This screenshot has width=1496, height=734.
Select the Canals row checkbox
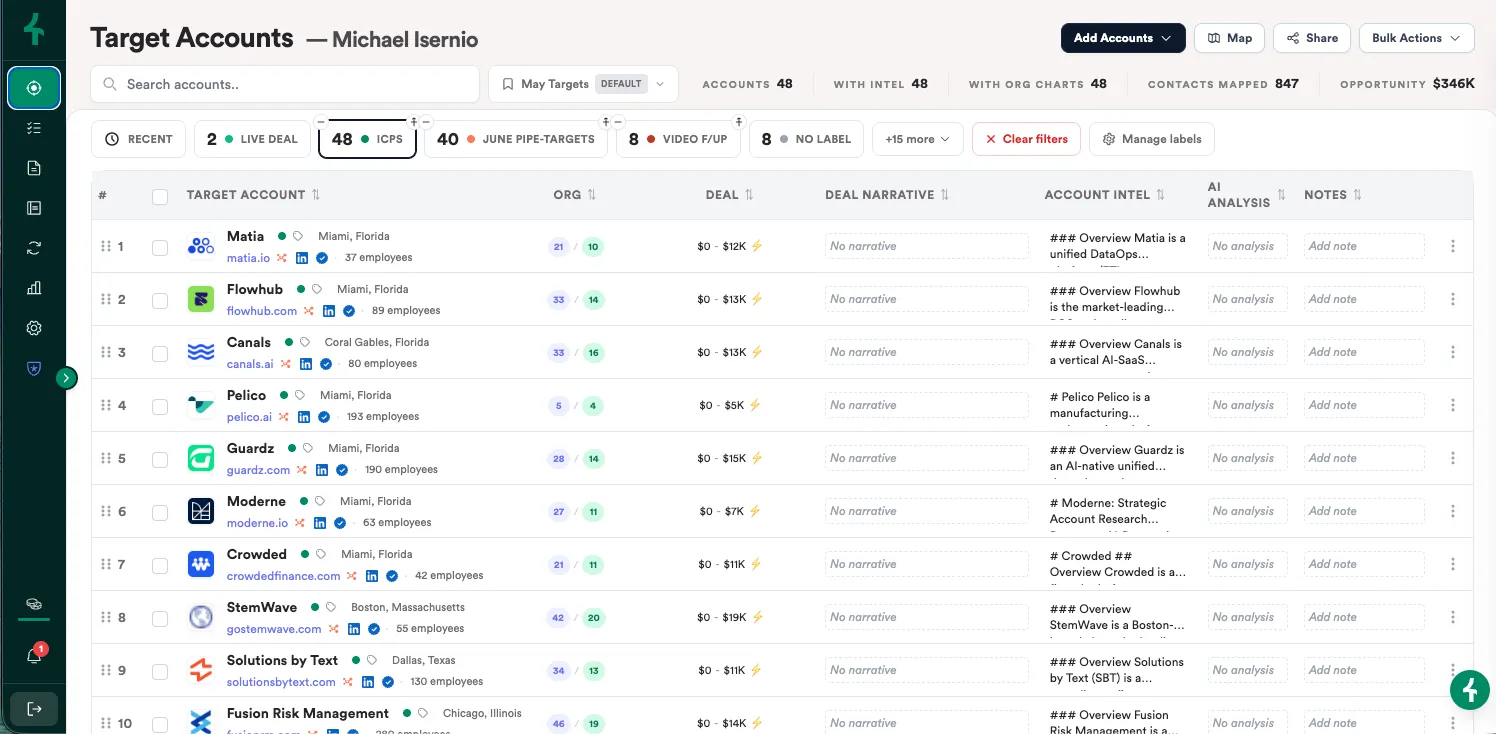coord(160,353)
